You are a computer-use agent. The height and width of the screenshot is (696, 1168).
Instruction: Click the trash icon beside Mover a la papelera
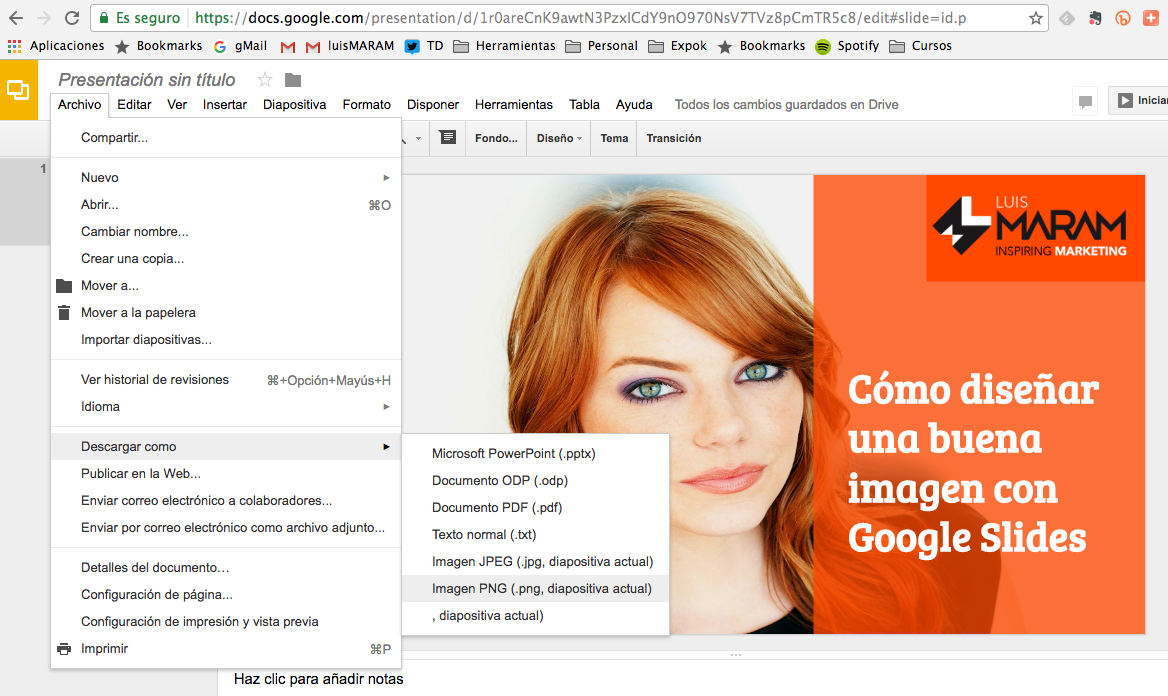click(65, 311)
